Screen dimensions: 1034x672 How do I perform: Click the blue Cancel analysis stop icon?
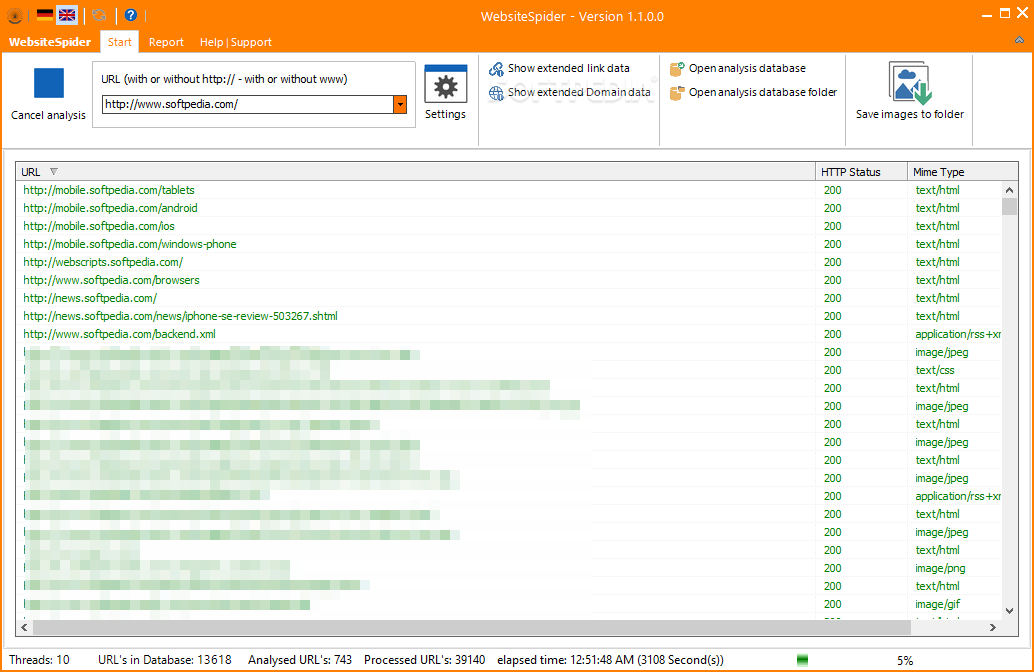(x=49, y=83)
